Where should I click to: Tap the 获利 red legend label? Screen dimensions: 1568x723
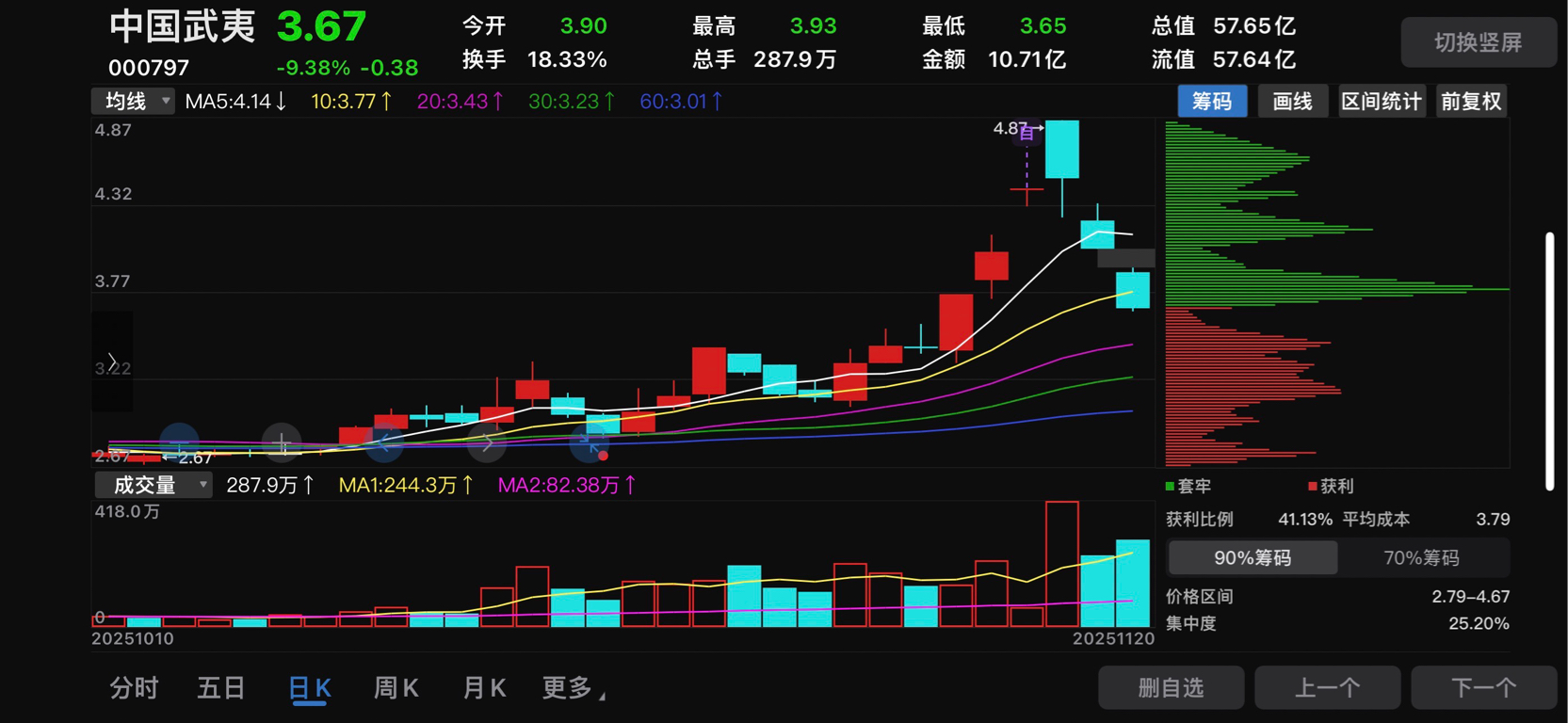[1331, 486]
